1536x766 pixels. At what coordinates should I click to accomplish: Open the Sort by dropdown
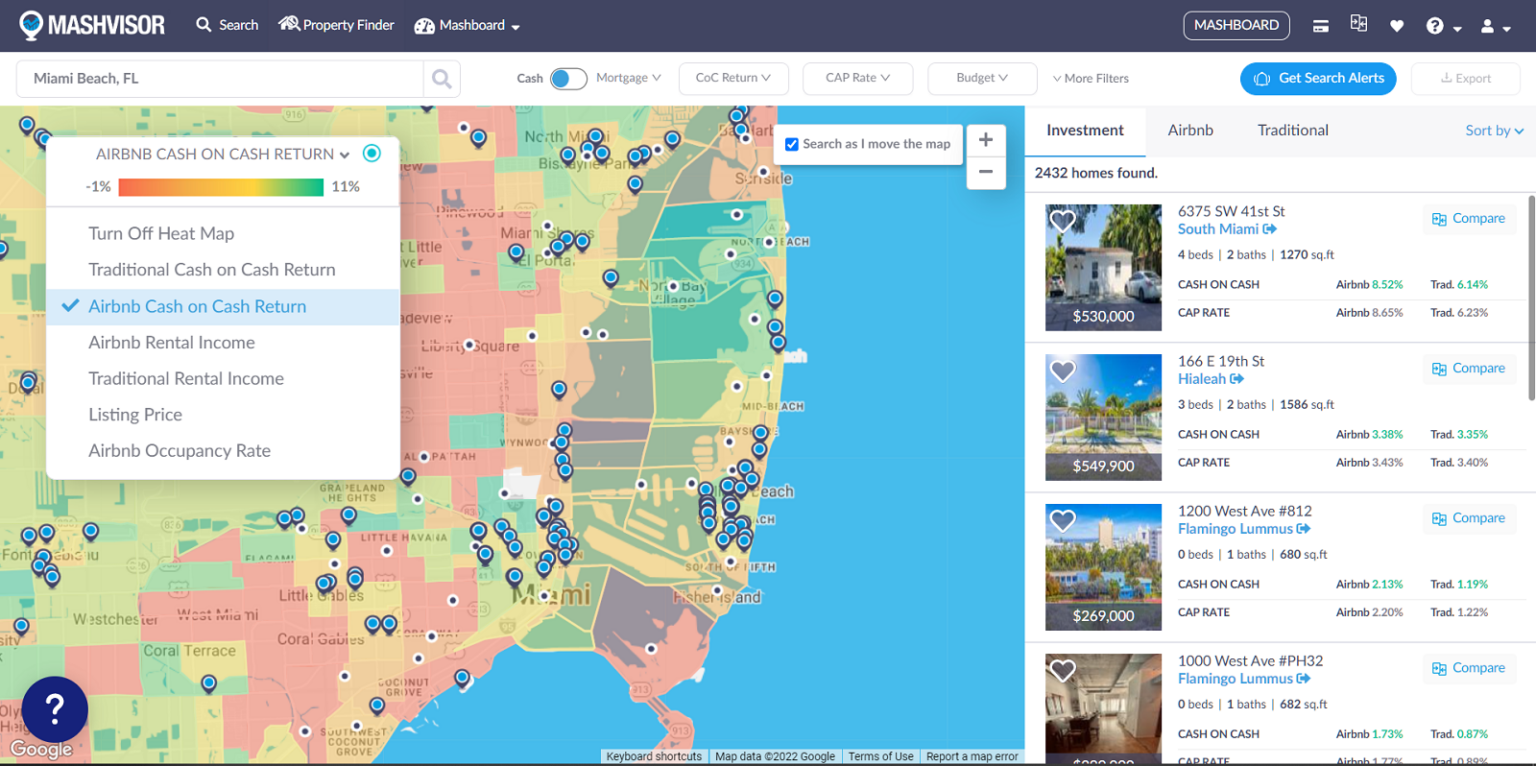1494,130
